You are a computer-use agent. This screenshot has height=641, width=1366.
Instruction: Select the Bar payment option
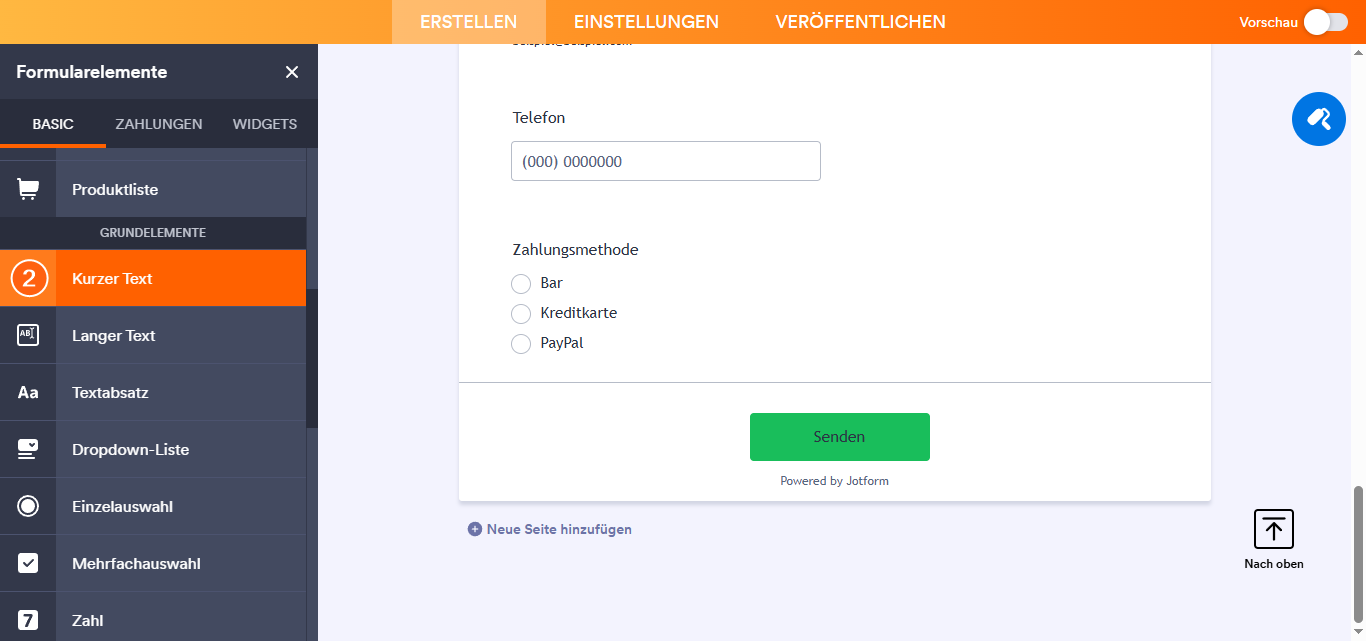click(521, 283)
